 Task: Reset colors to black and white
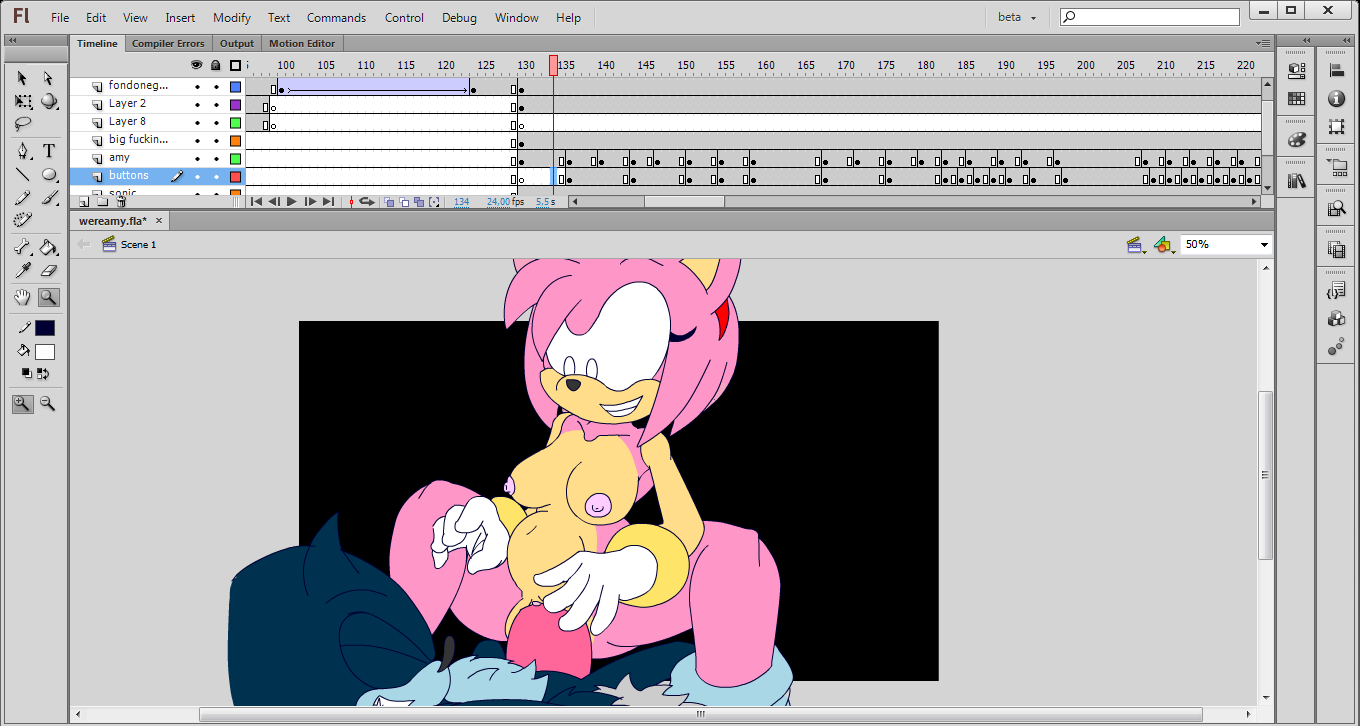click(27, 374)
